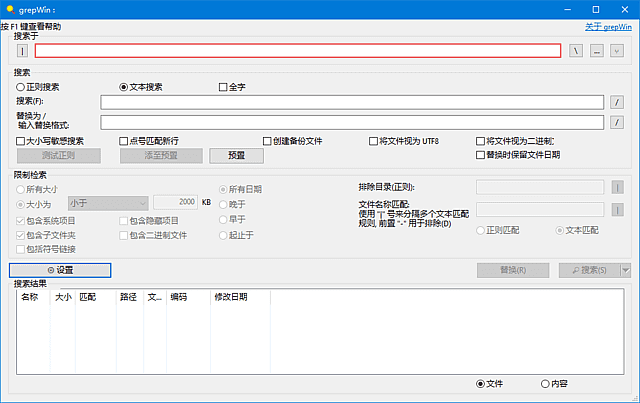Click the 预置 presets button
This screenshot has height=403, width=640.
click(x=236, y=156)
